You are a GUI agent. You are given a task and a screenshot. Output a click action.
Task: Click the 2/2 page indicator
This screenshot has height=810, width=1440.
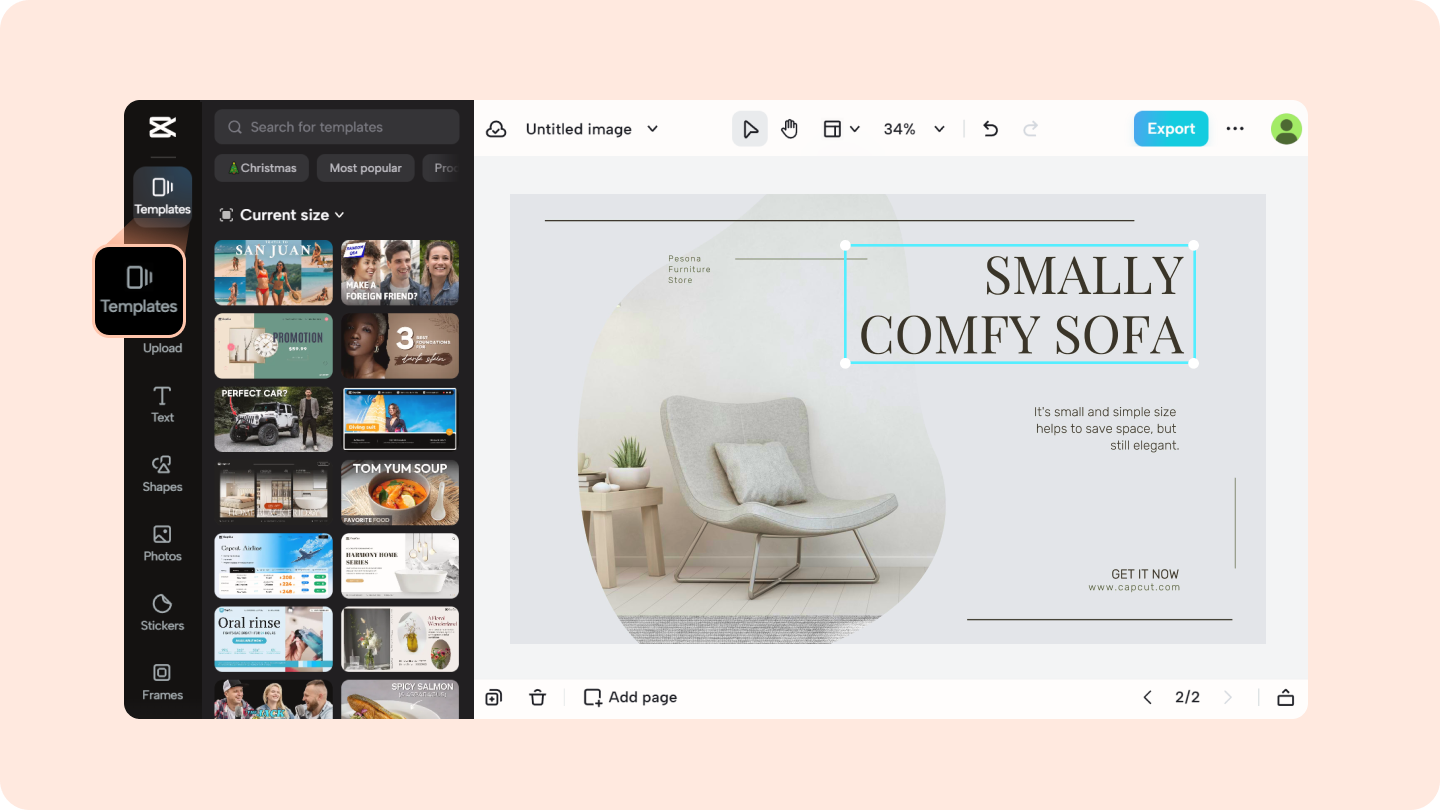(1187, 697)
